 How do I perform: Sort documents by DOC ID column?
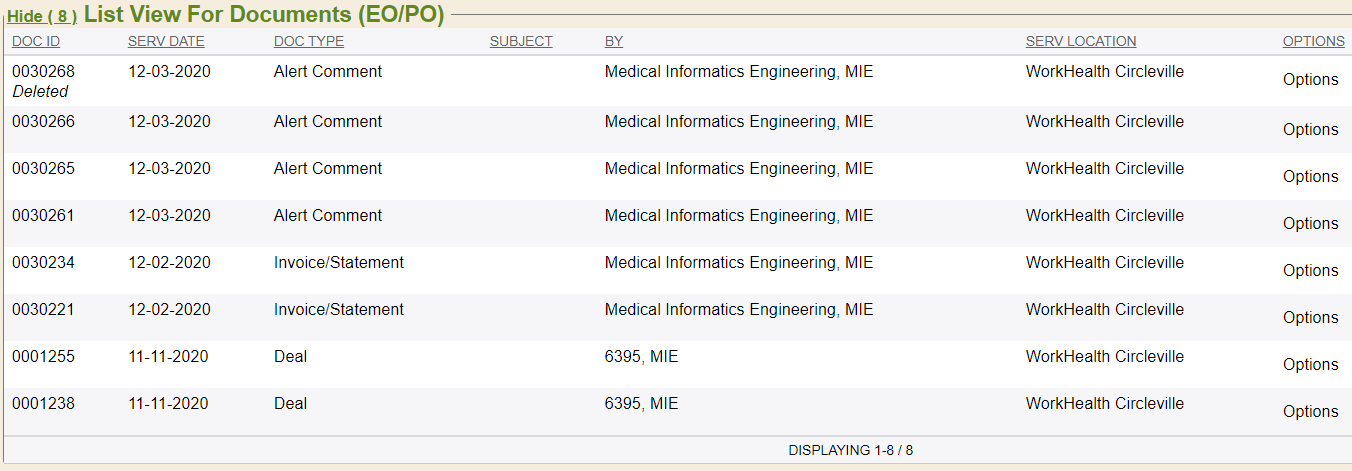[36, 41]
